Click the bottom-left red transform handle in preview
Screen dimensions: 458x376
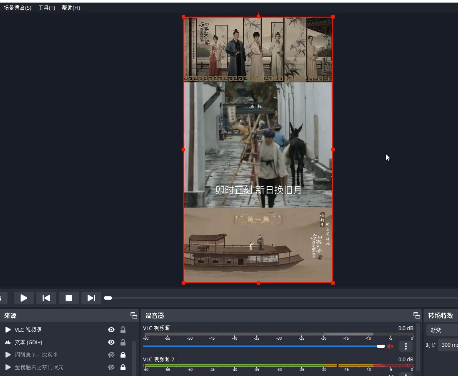point(184,283)
